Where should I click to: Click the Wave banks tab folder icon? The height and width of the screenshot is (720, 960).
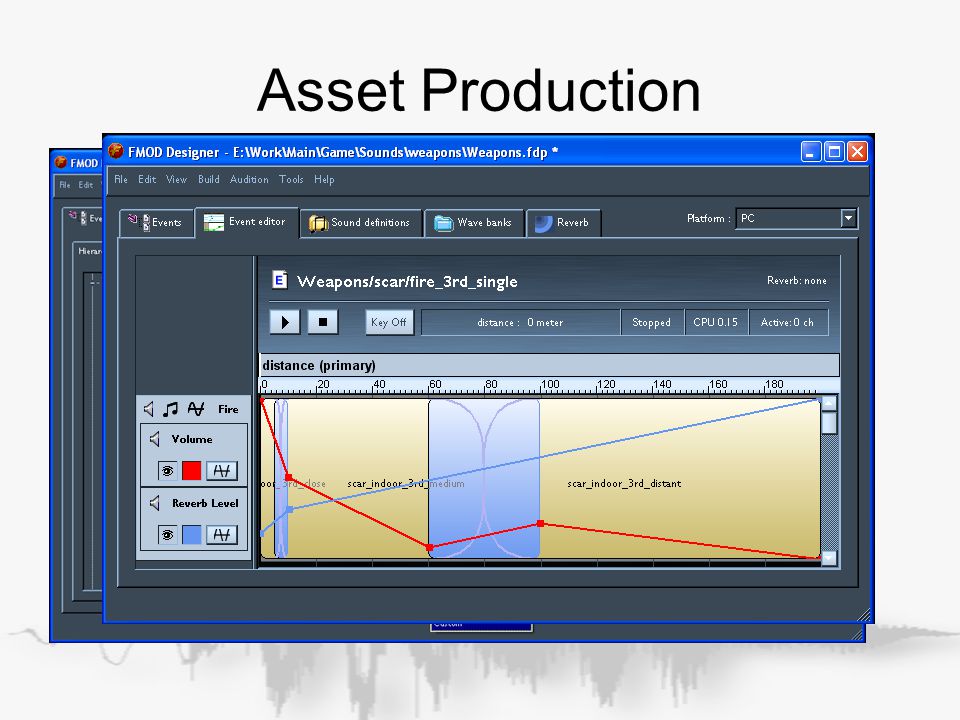point(443,223)
